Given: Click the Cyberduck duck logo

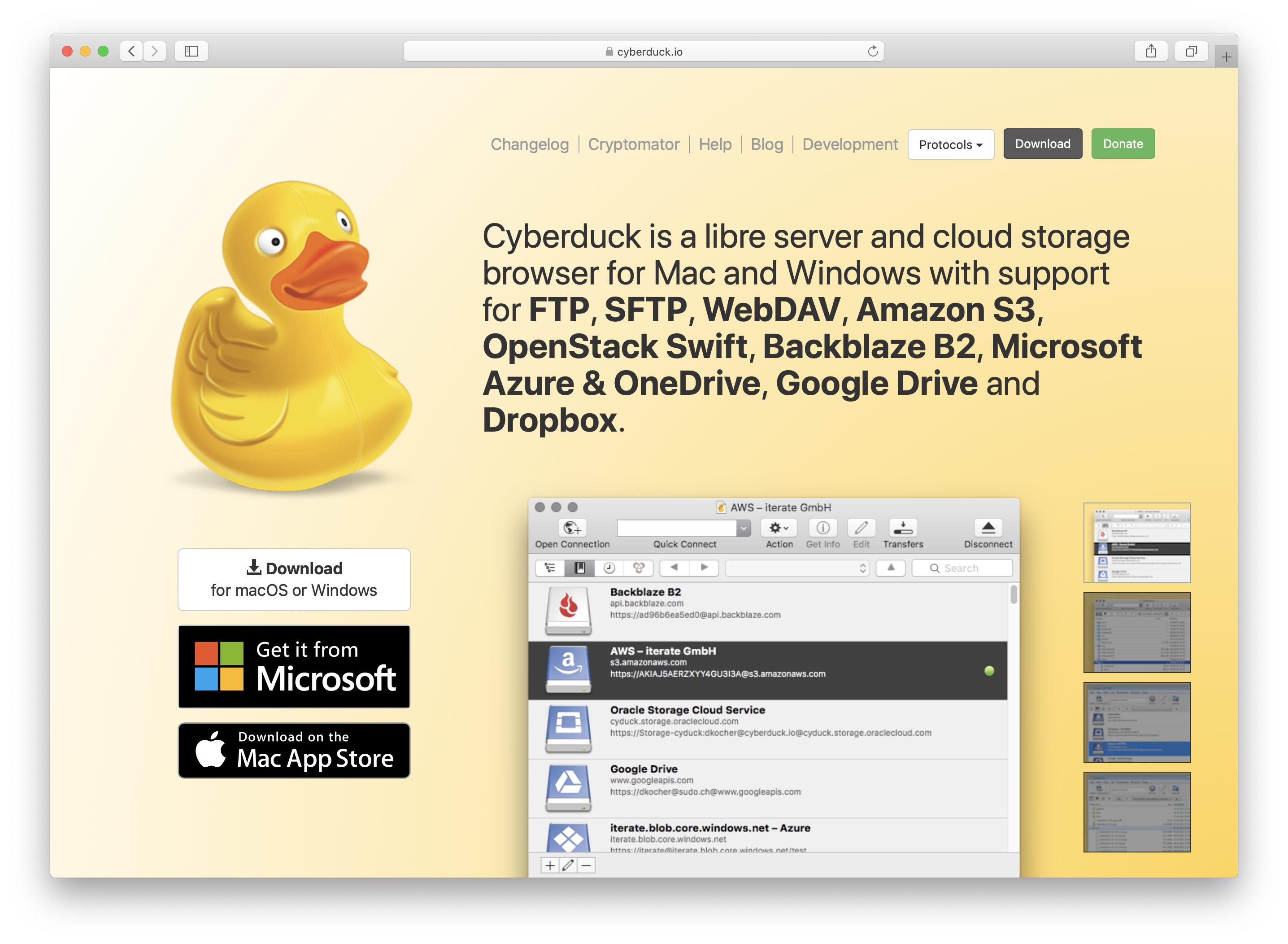Looking at the screenshot, I should tap(292, 337).
